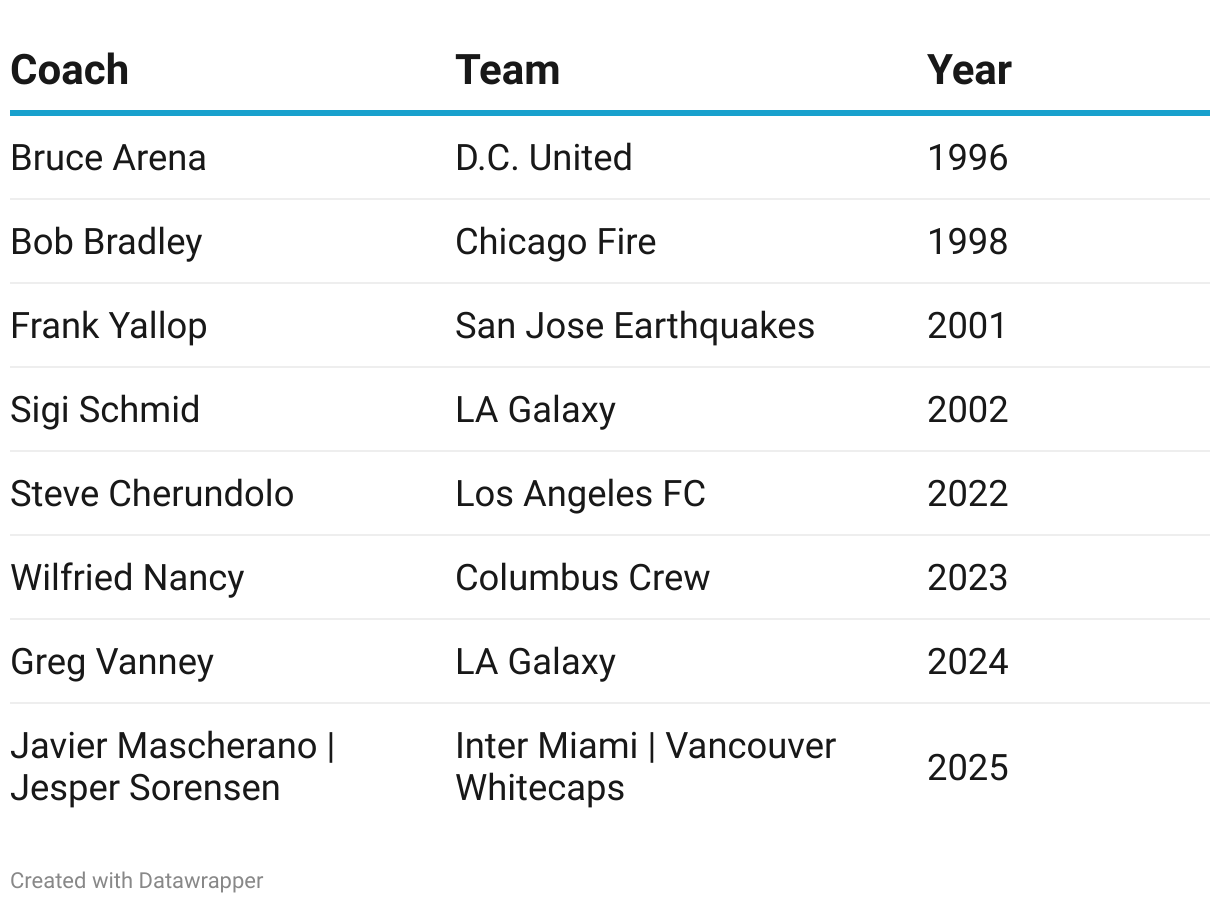
Task: Click the Los Angeles FC cell
Action: (580, 494)
